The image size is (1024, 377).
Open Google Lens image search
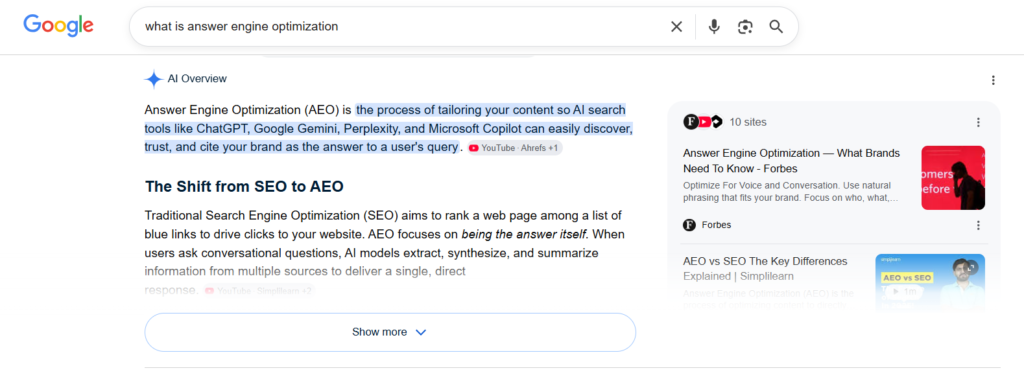(745, 27)
